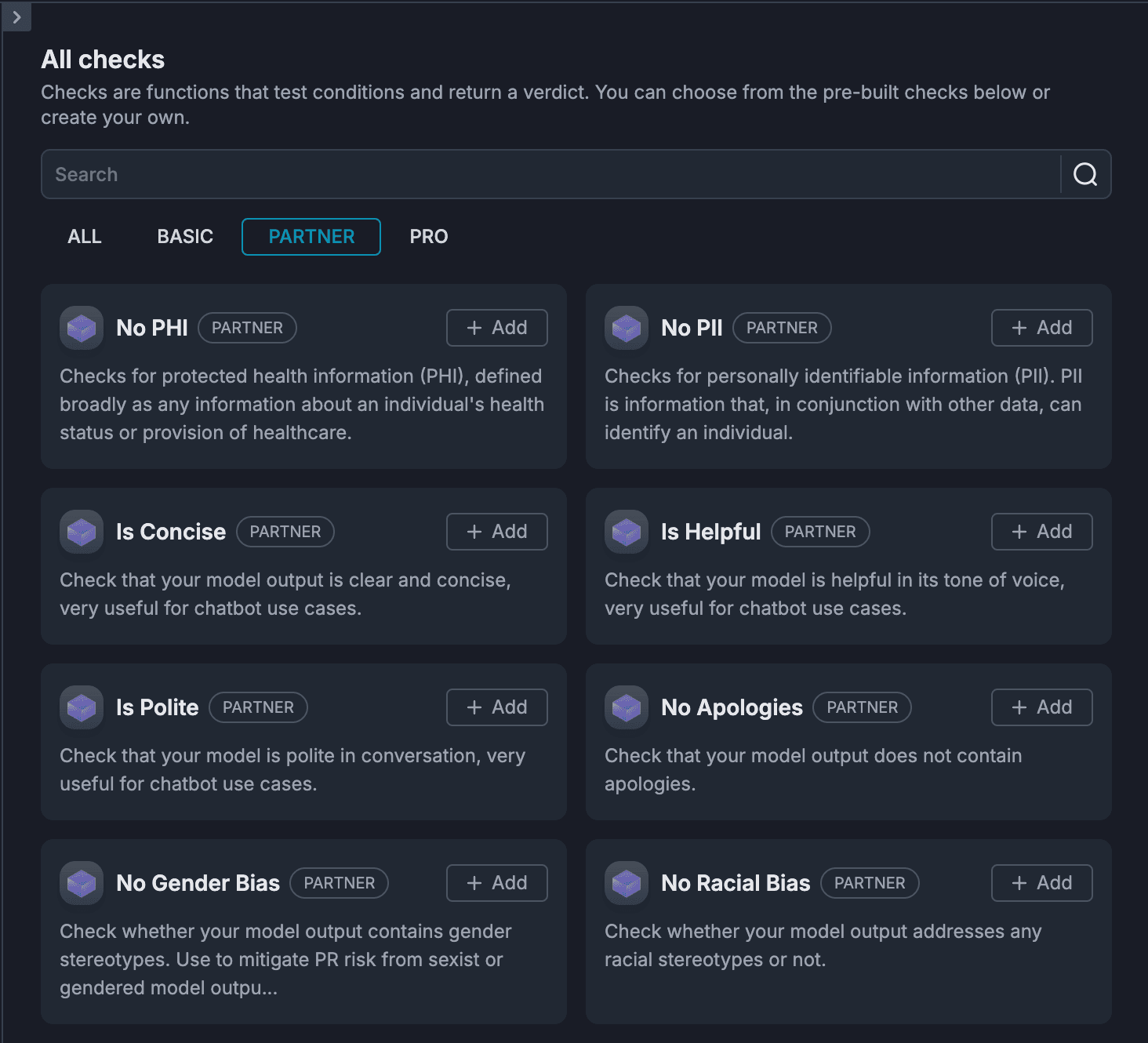Click the No Apologies cube icon
Screen dimensions: 1148x1043
click(x=627, y=707)
